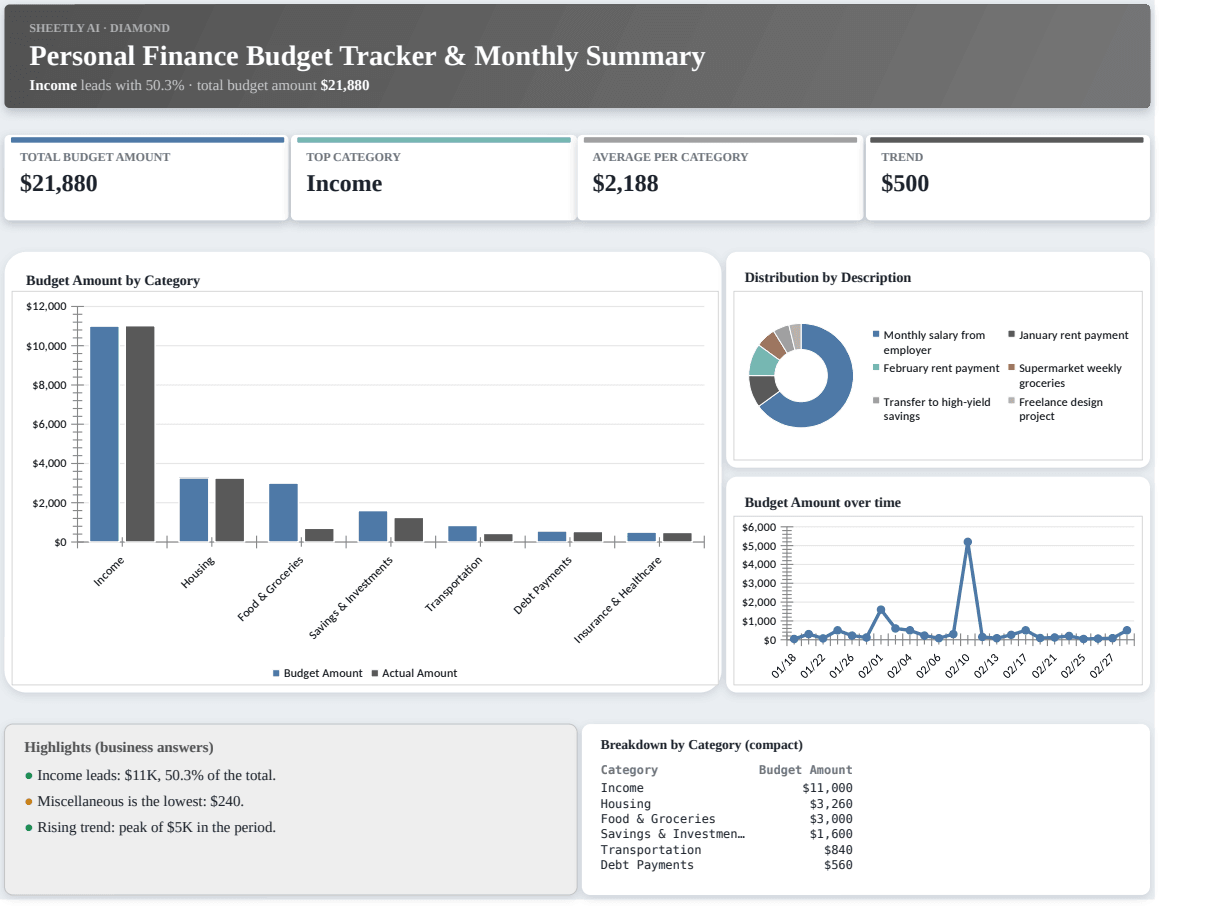Select the Transportation row in the breakdown table

pos(727,850)
